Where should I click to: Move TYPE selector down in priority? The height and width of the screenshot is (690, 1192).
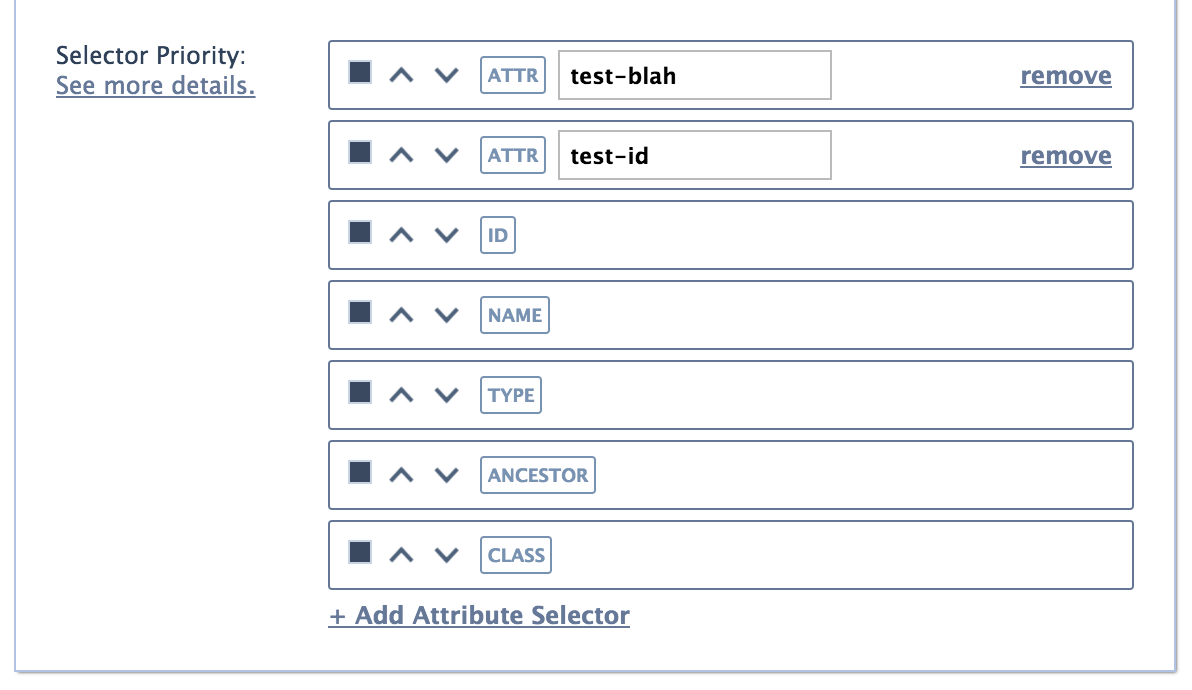[446, 395]
